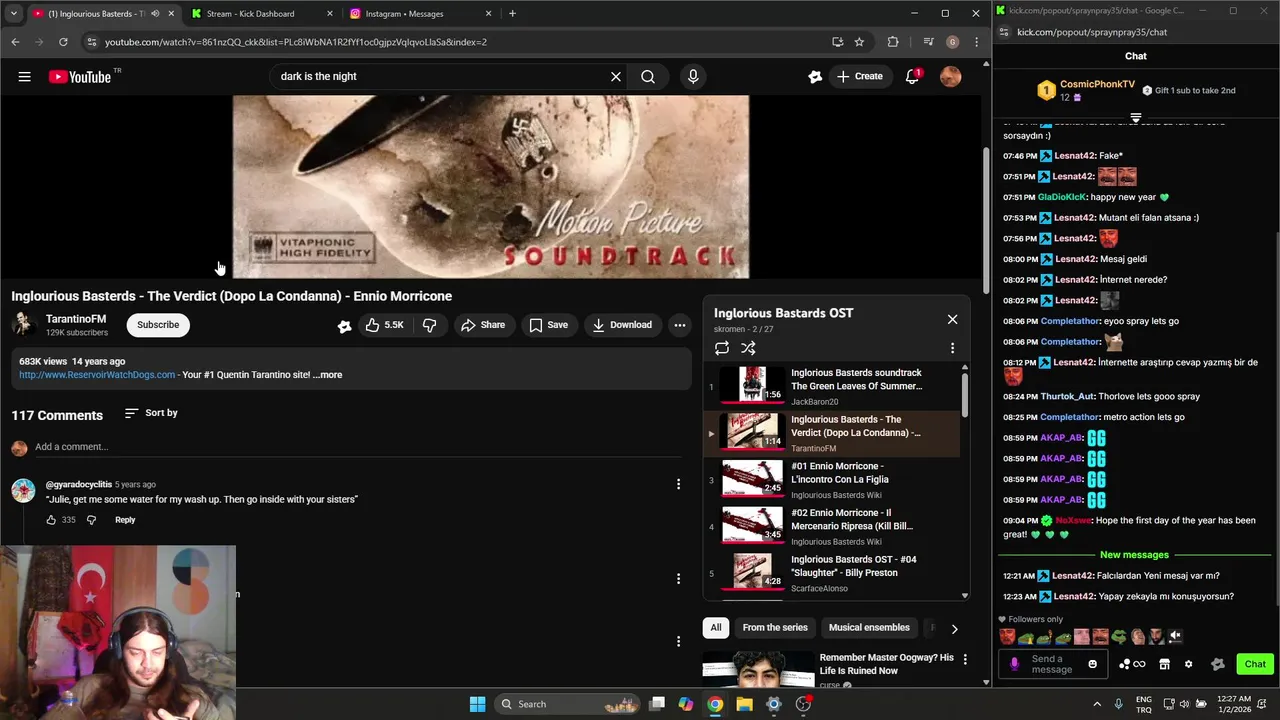Open the playlist panel options menu

pos(952,348)
